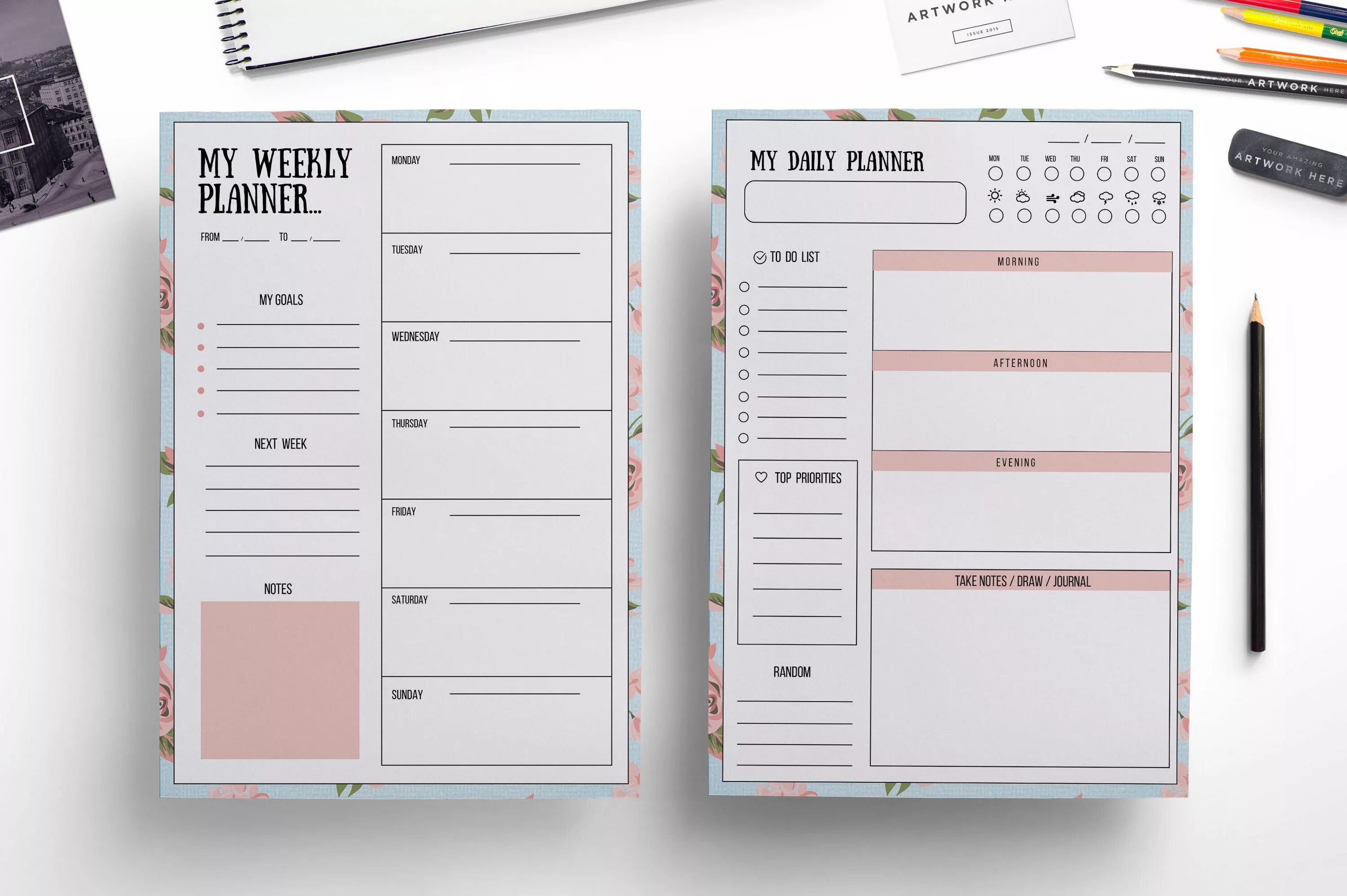Open the My Goals section header
The image size is (1347, 896).
[x=281, y=297]
